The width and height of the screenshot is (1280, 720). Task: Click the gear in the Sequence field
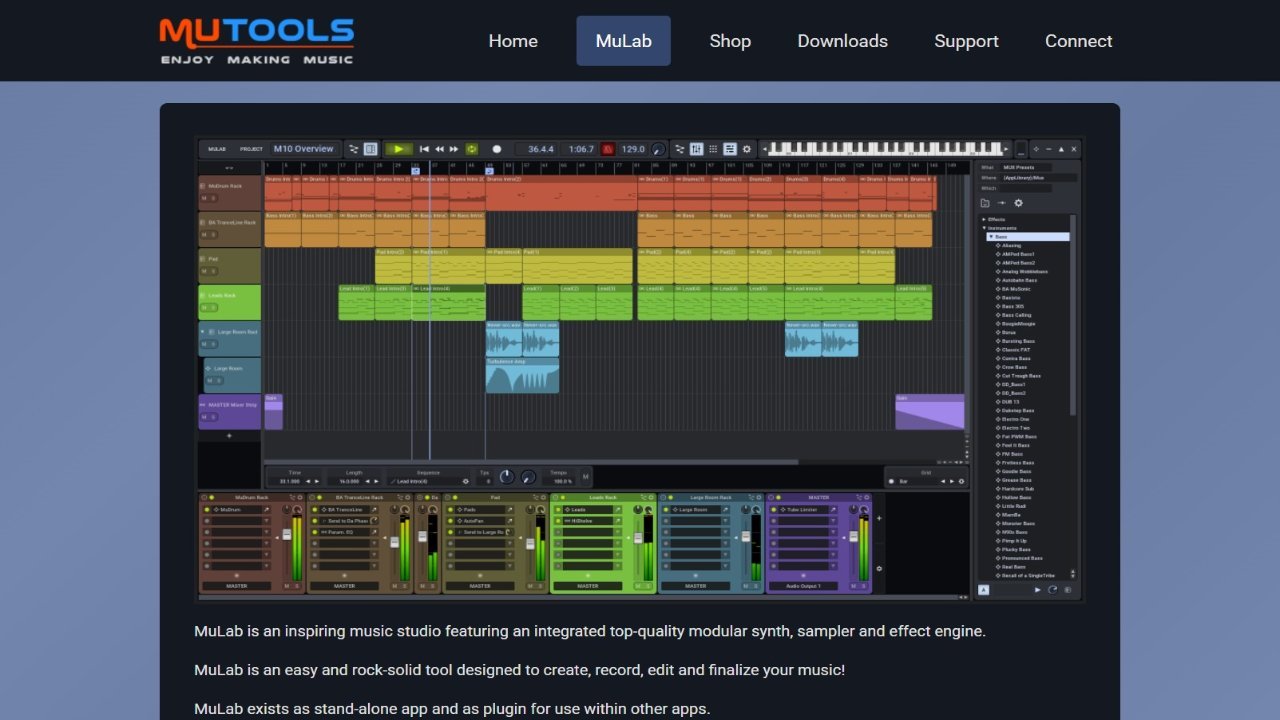point(465,481)
